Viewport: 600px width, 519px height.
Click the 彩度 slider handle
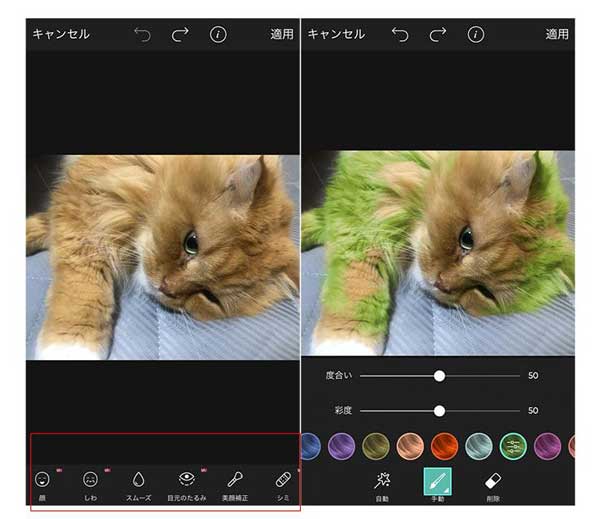coord(439,411)
